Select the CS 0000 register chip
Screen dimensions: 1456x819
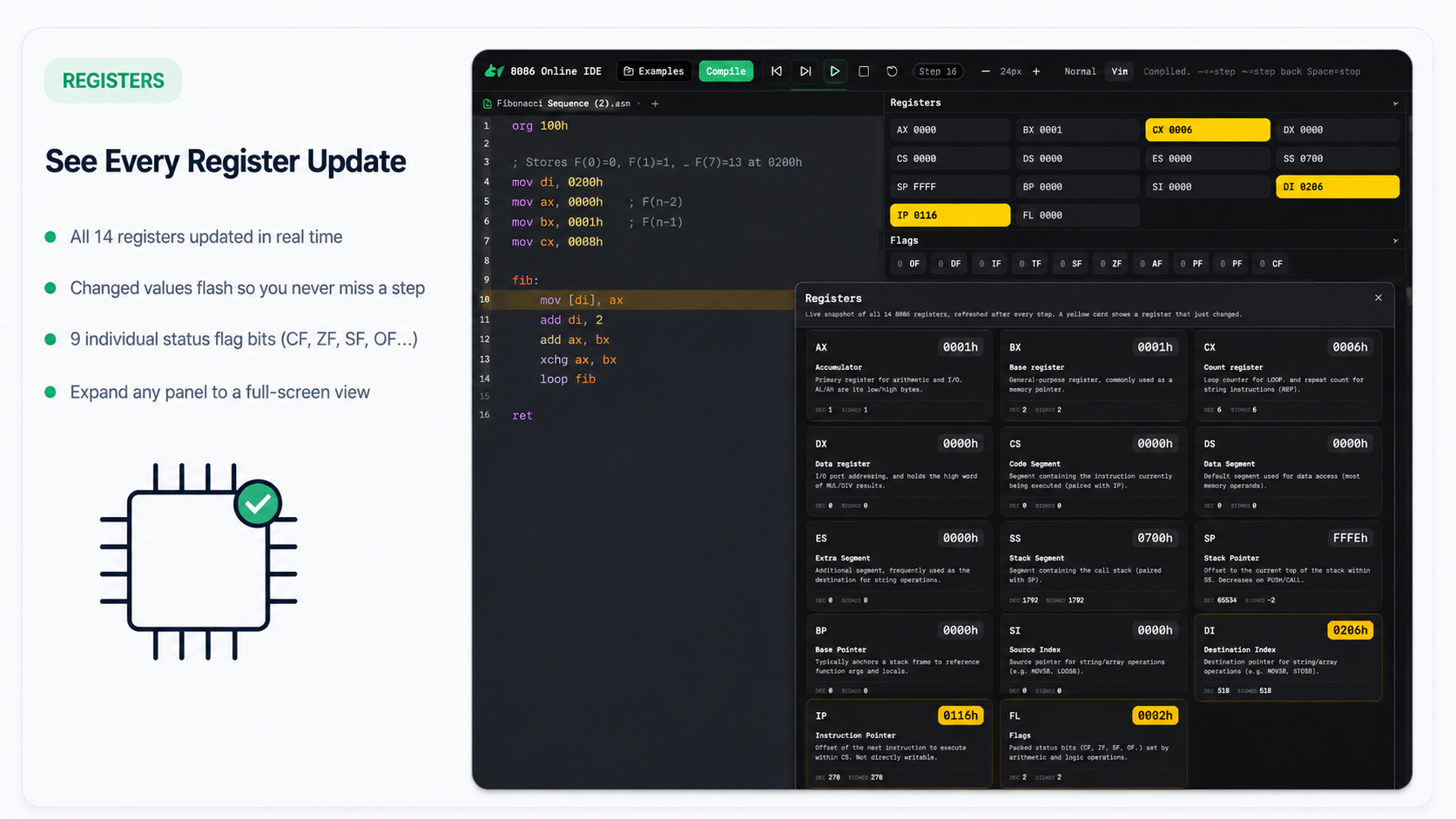[x=950, y=158]
